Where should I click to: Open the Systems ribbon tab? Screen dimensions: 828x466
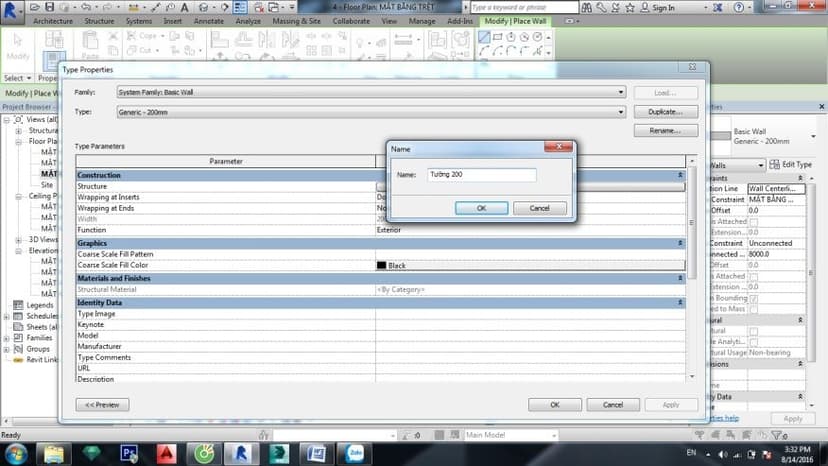139,21
